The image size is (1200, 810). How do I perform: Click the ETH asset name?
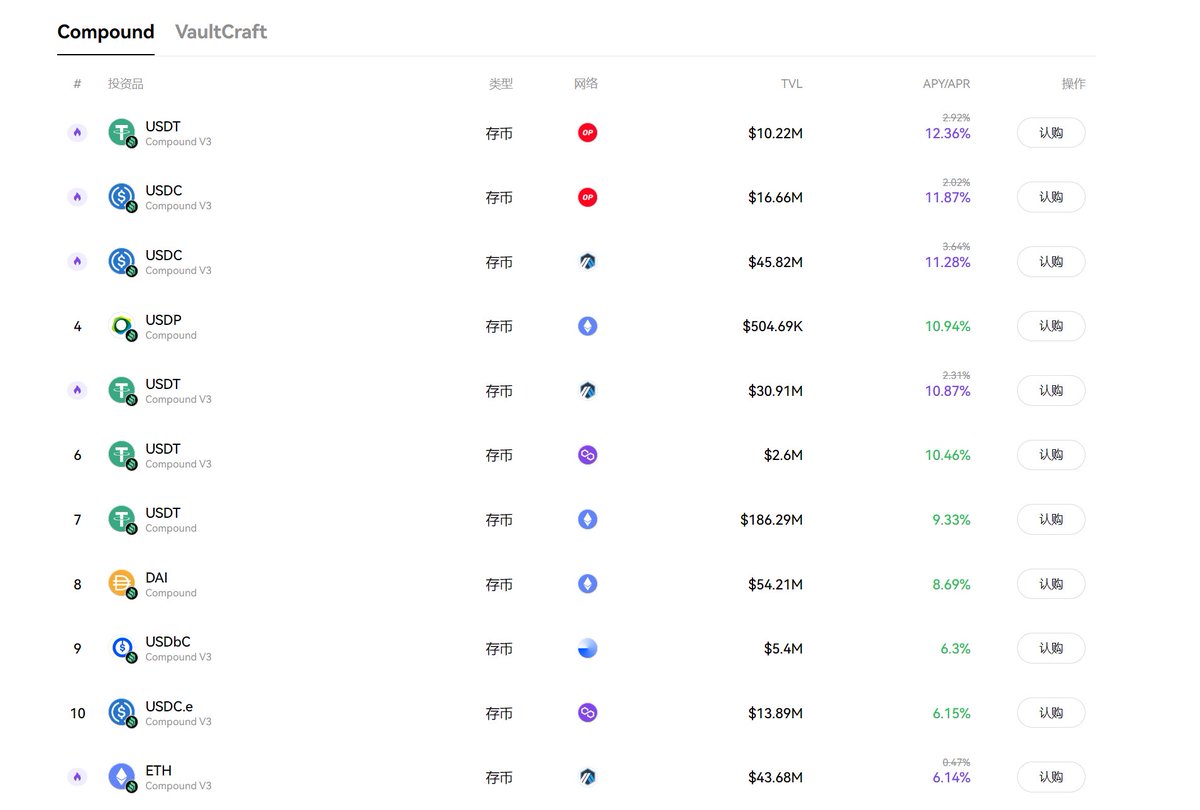(158, 771)
